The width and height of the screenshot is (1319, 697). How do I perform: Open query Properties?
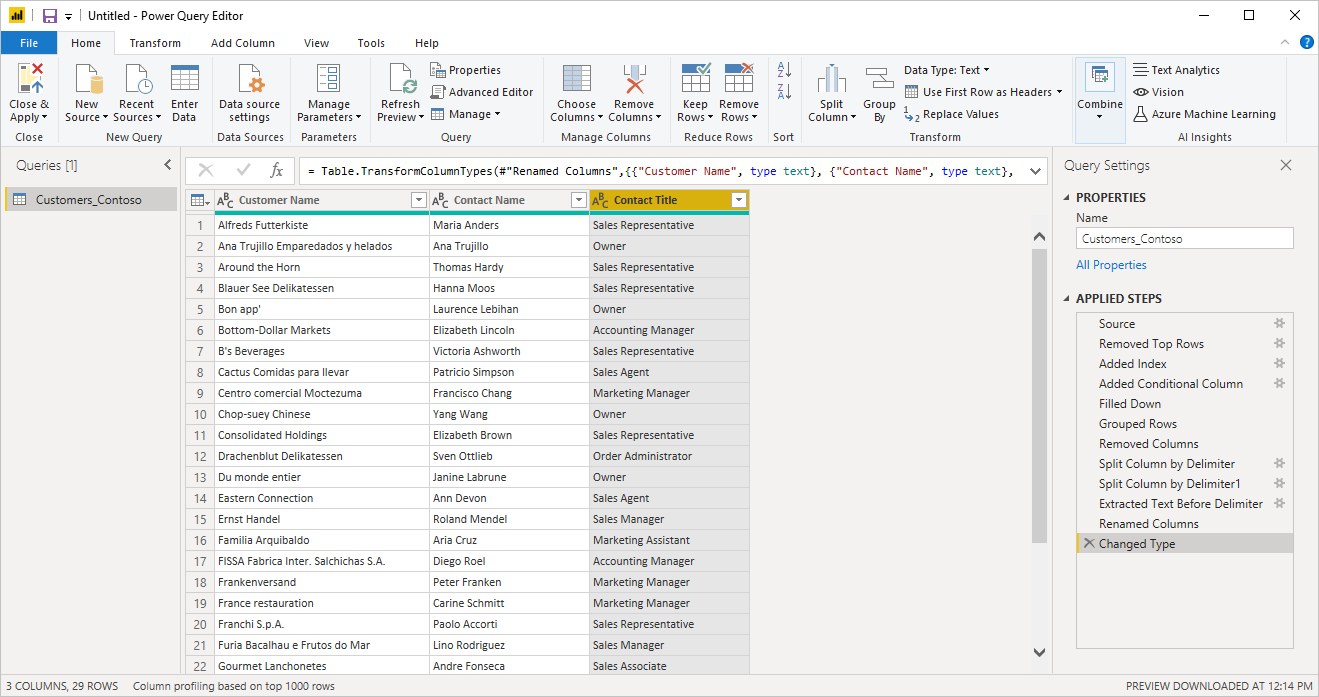pos(466,70)
